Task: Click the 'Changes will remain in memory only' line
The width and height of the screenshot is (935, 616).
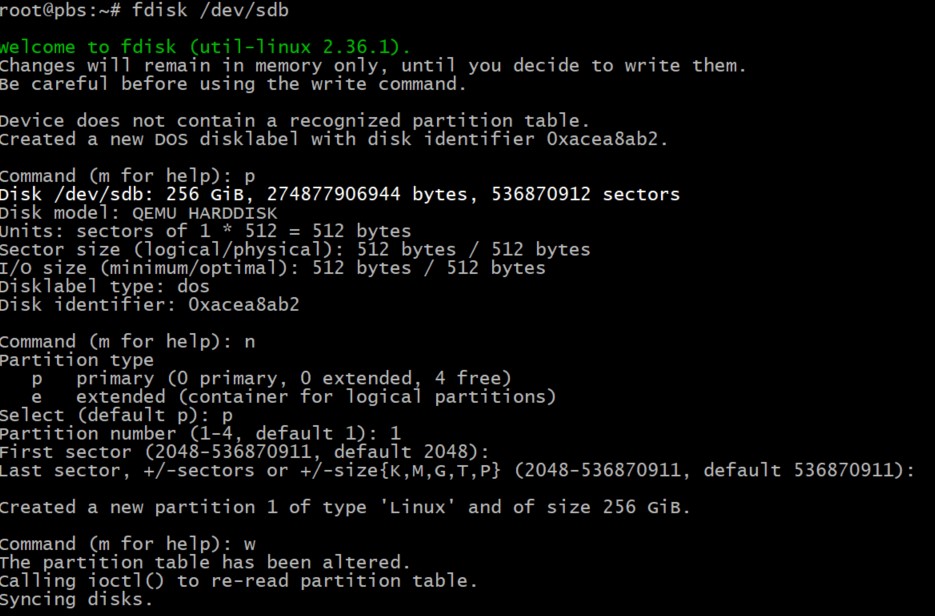Action: (x=372, y=66)
